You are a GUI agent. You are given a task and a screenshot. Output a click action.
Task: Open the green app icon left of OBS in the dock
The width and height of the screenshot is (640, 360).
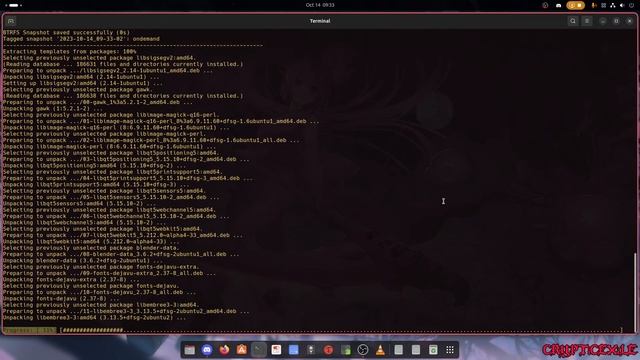(346, 350)
